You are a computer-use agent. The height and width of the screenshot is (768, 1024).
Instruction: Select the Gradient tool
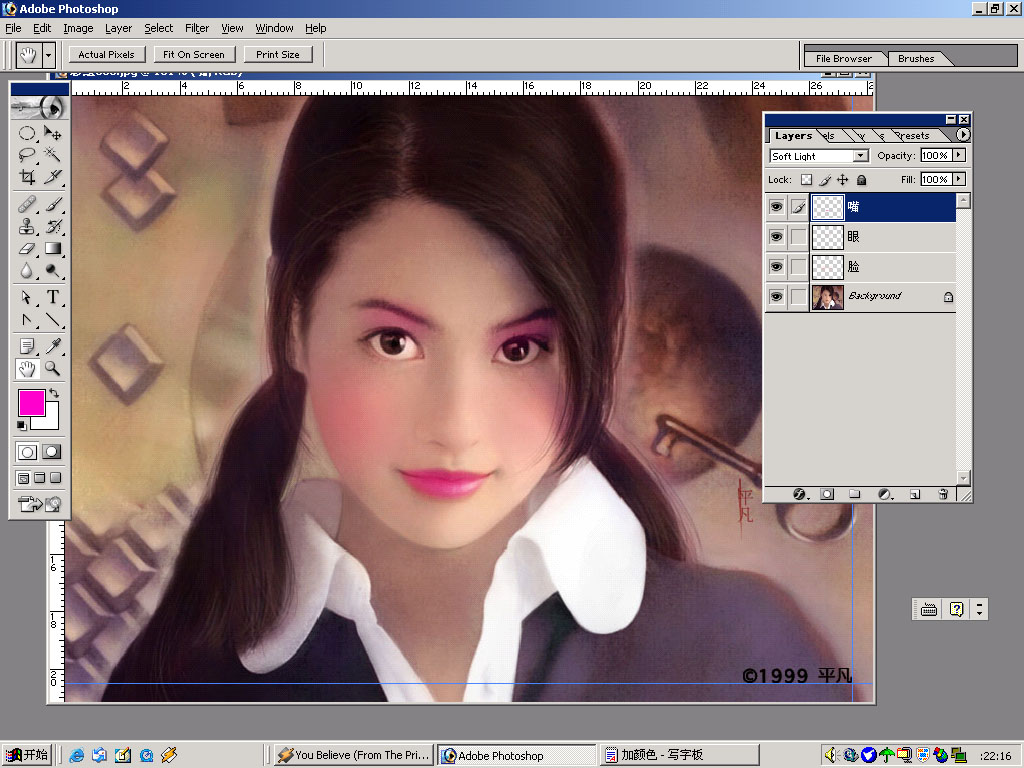point(53,248)
